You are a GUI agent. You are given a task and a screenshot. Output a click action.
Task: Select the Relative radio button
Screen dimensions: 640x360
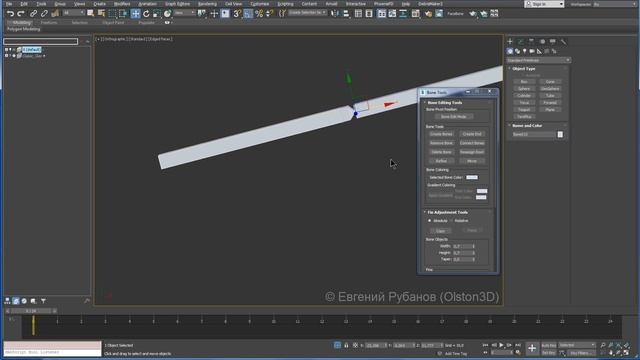451,220
